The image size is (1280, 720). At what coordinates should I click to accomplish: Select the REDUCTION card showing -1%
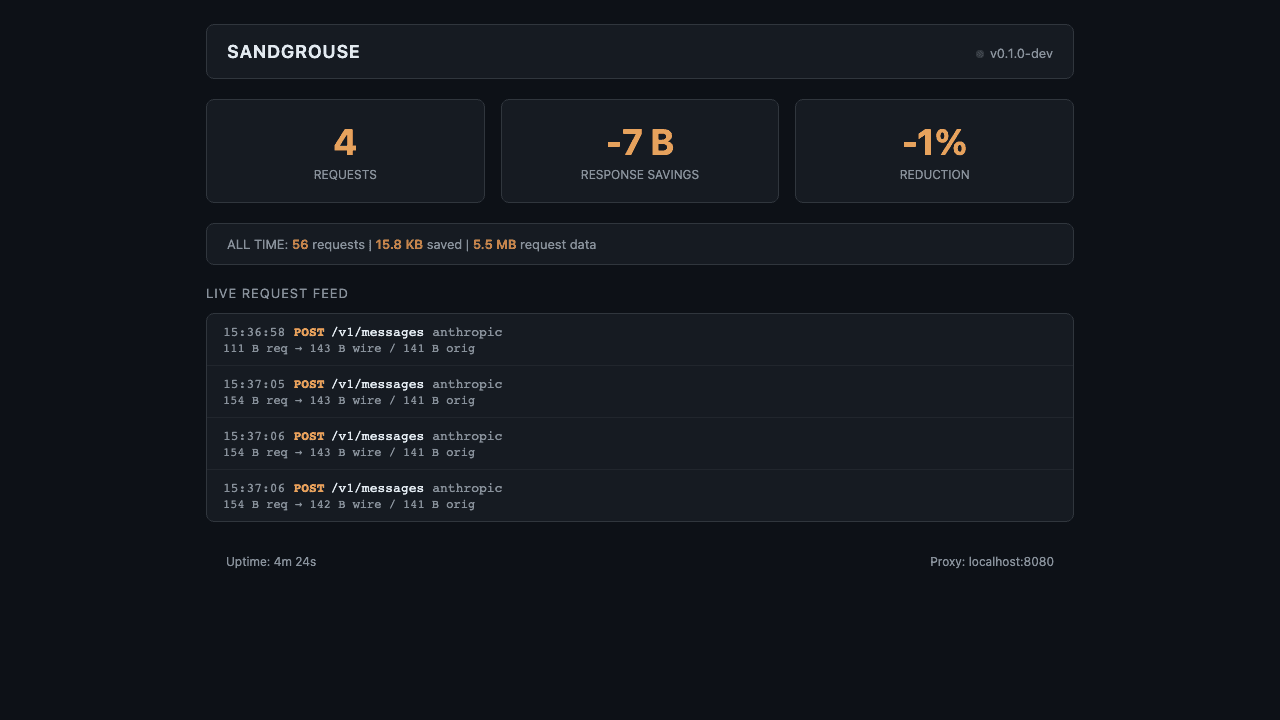(x=934, y=150)
